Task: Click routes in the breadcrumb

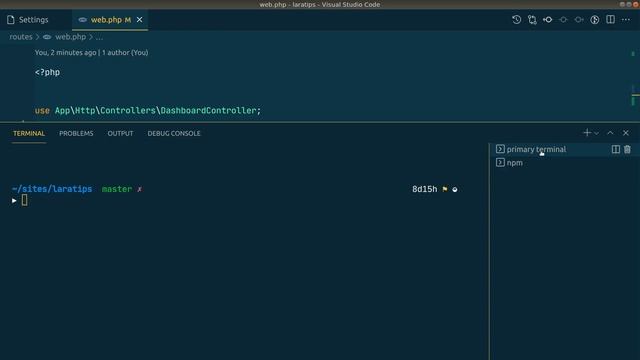Action: (x=21, y=37)
